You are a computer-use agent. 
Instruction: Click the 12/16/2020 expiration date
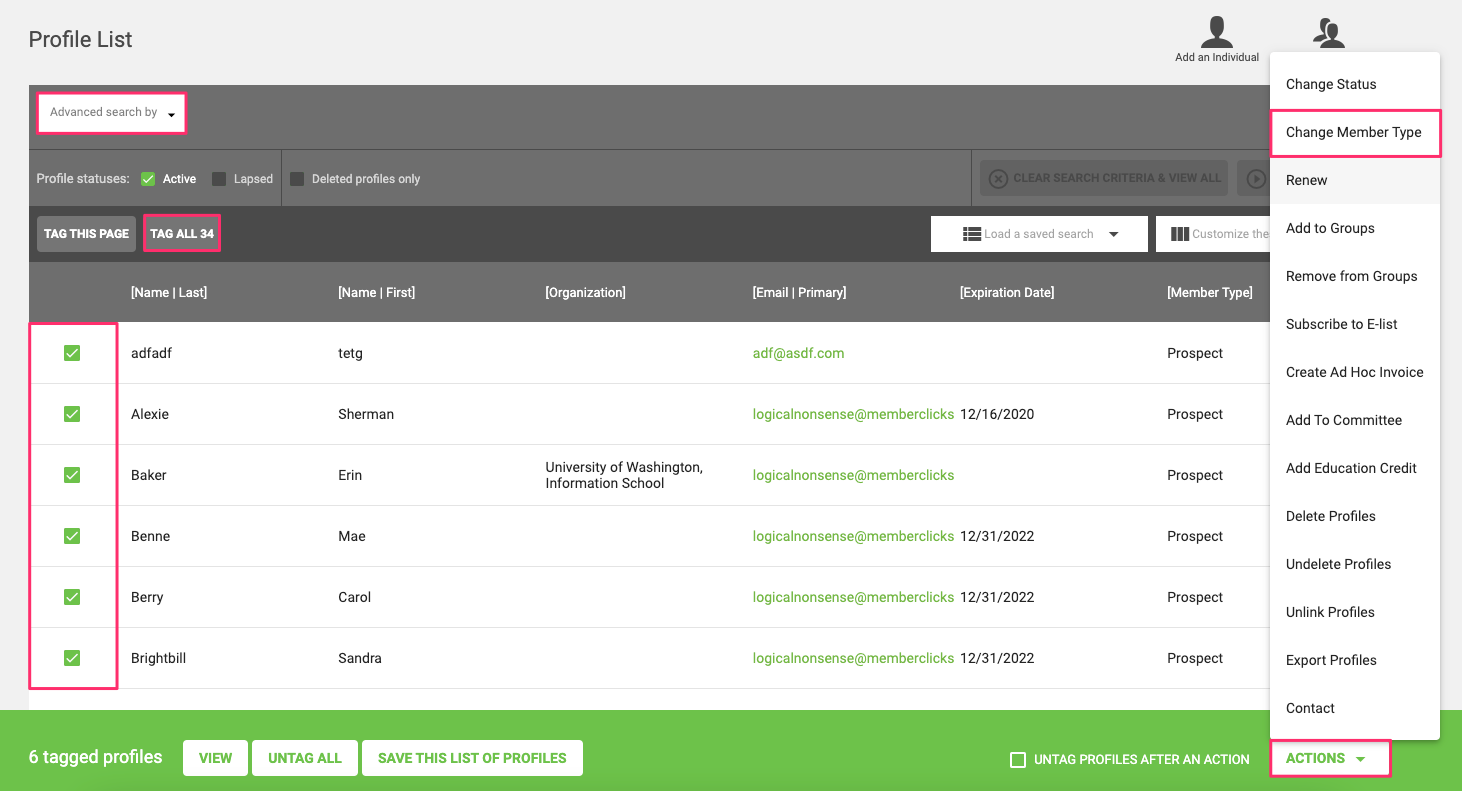997,414
